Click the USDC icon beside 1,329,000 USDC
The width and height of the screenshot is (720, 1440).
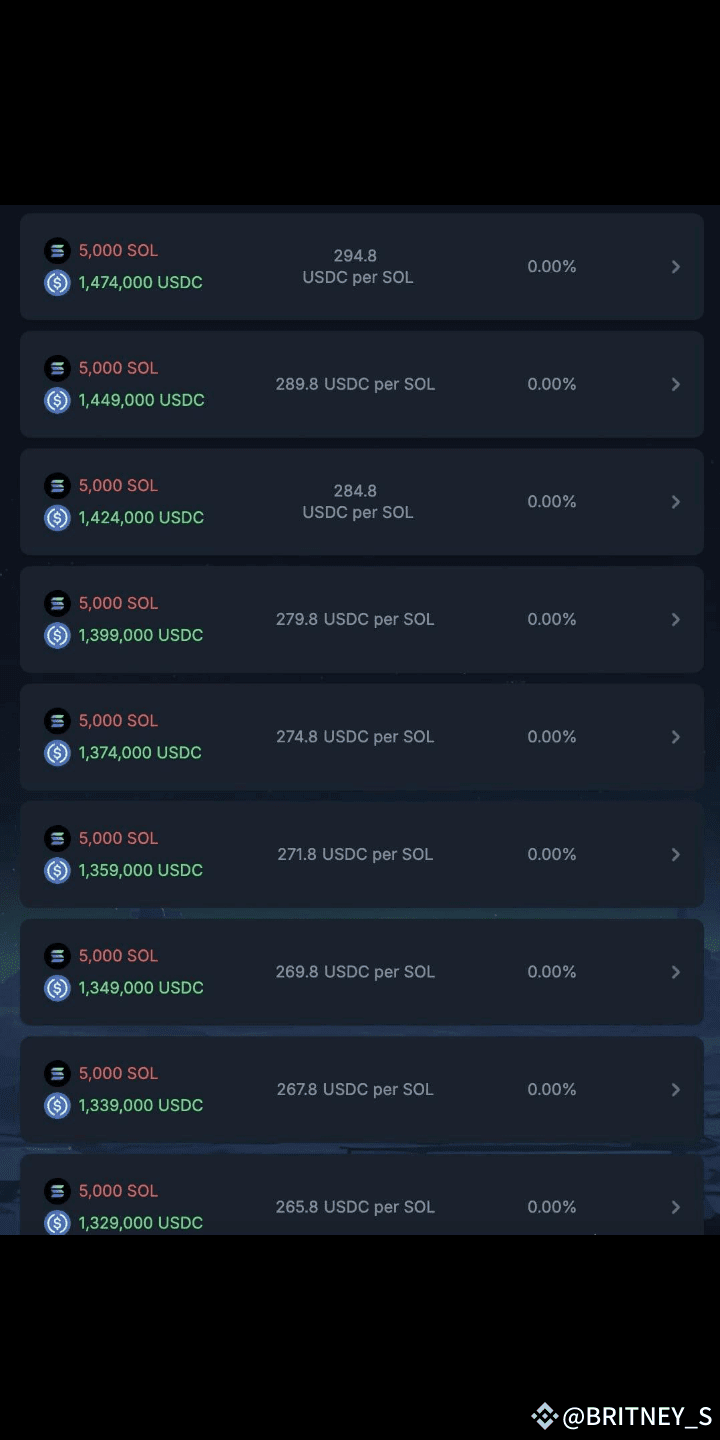click(56, 1222)
